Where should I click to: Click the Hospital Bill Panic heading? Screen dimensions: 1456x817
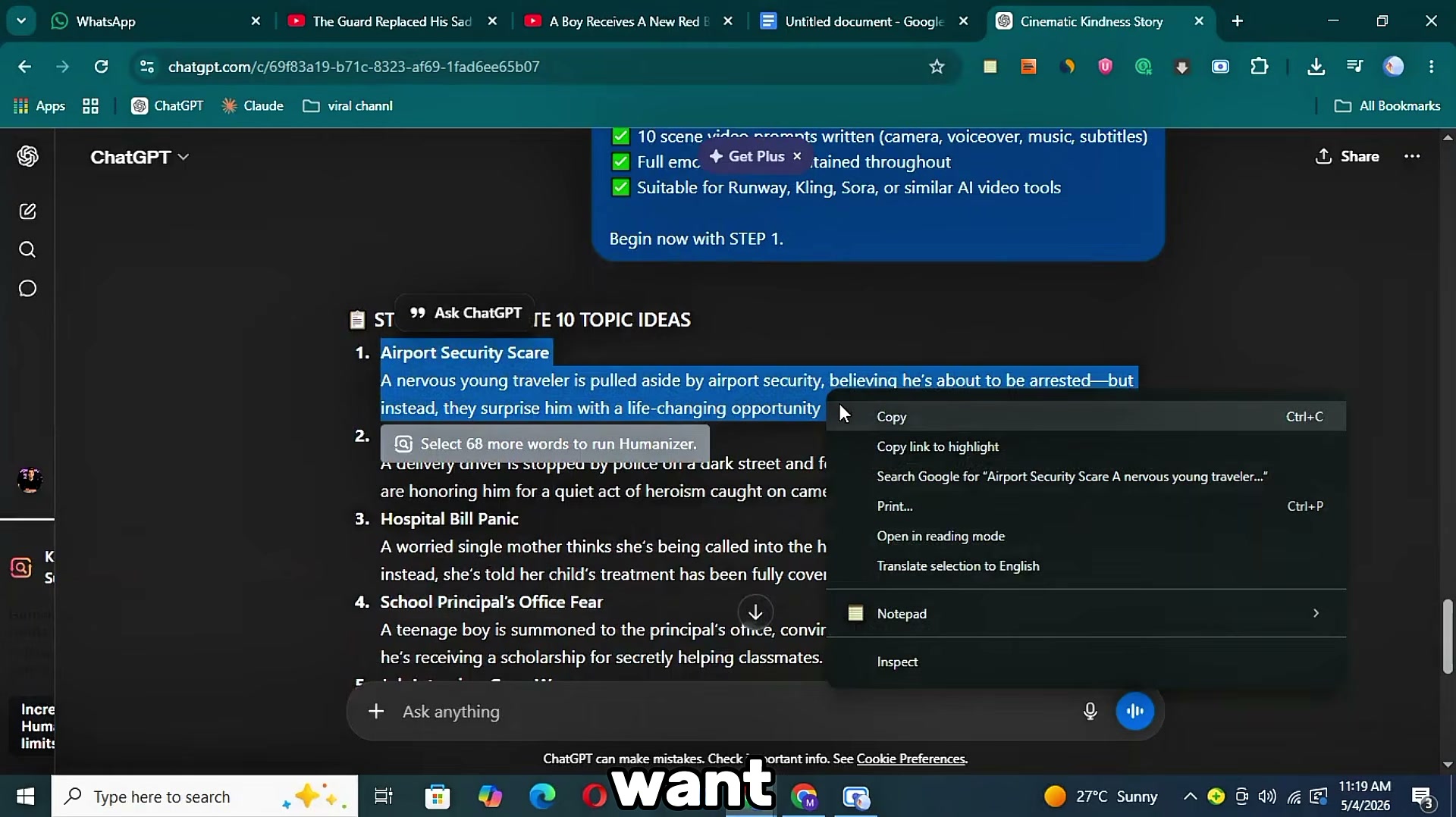449,519
